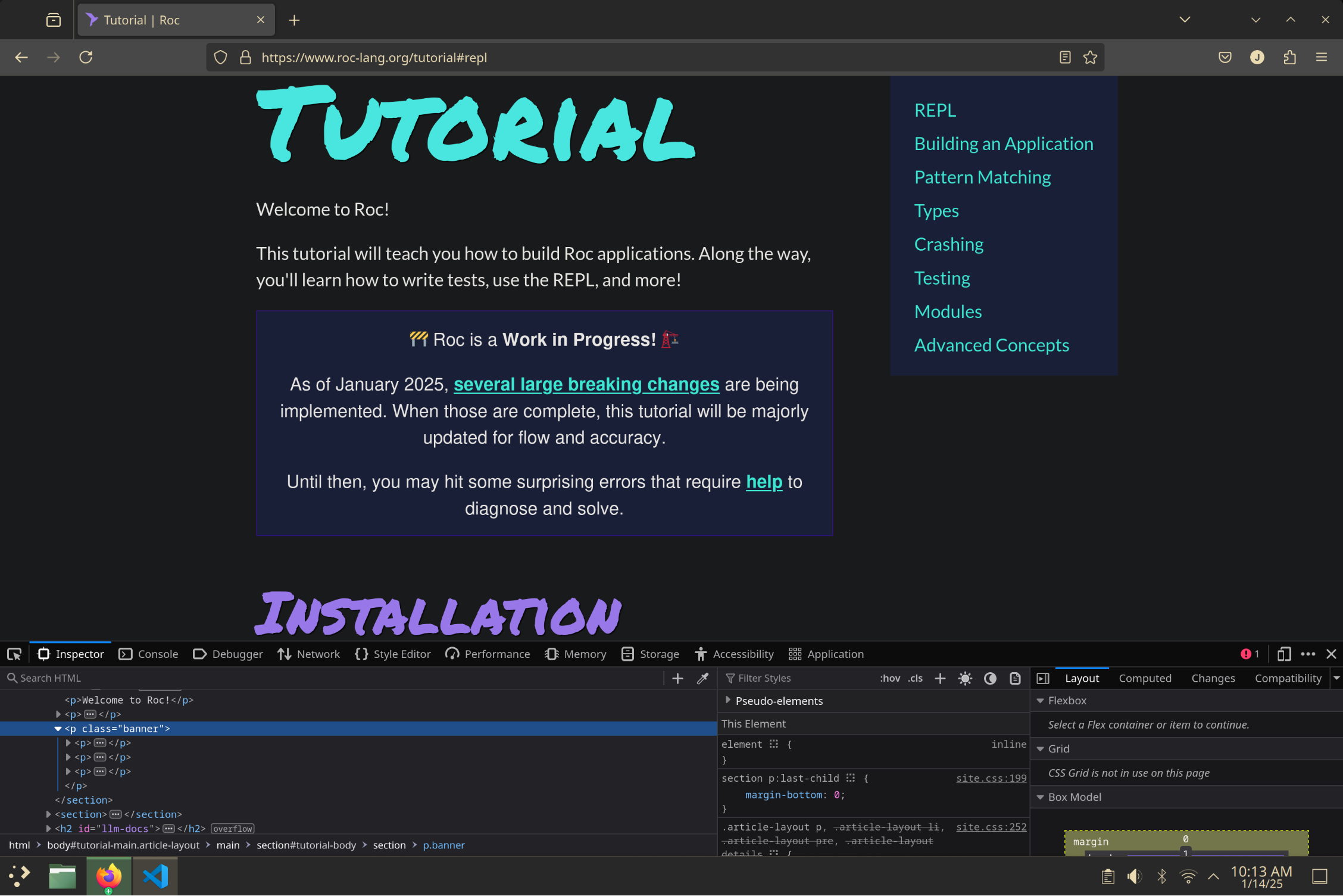The height and width of the screenshot is (896, 1343).
Task: Open the list all tabs dropdown
Action: [1185, 20]
